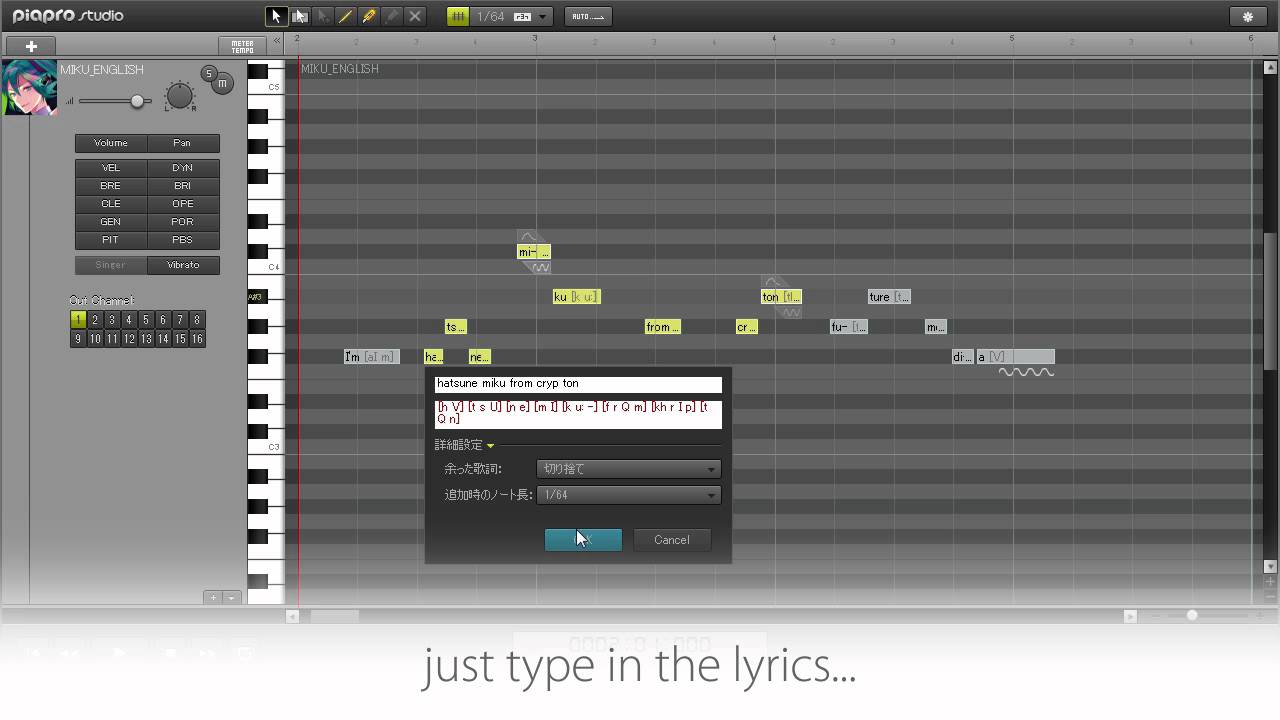The height and width of the screenshot is (720, 1280).
Task: Open the Vibrato settings
Action: [183, 265]
